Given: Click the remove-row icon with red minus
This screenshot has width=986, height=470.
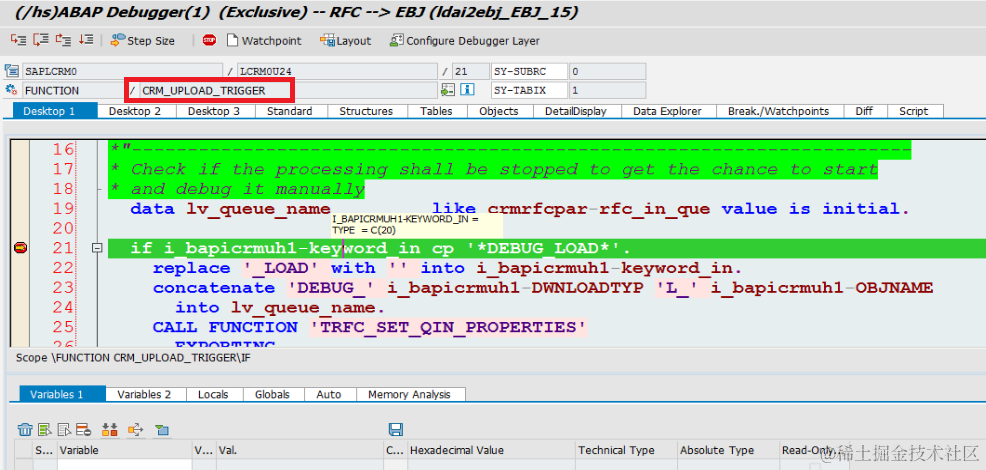Looking at the screenshot, I should (x=84, y=430).
